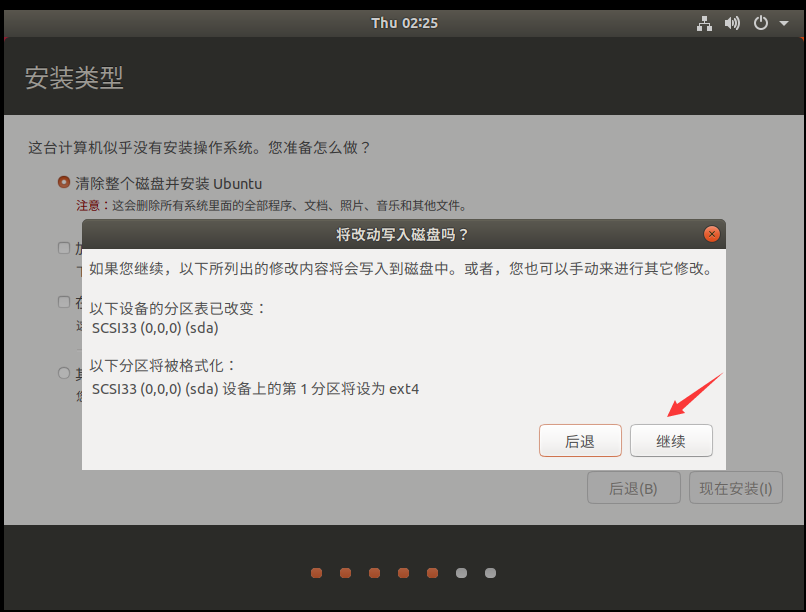This screenshot has width=806, height=612.
Task: Click the ext4 partition format line
Action: (255, 388)
